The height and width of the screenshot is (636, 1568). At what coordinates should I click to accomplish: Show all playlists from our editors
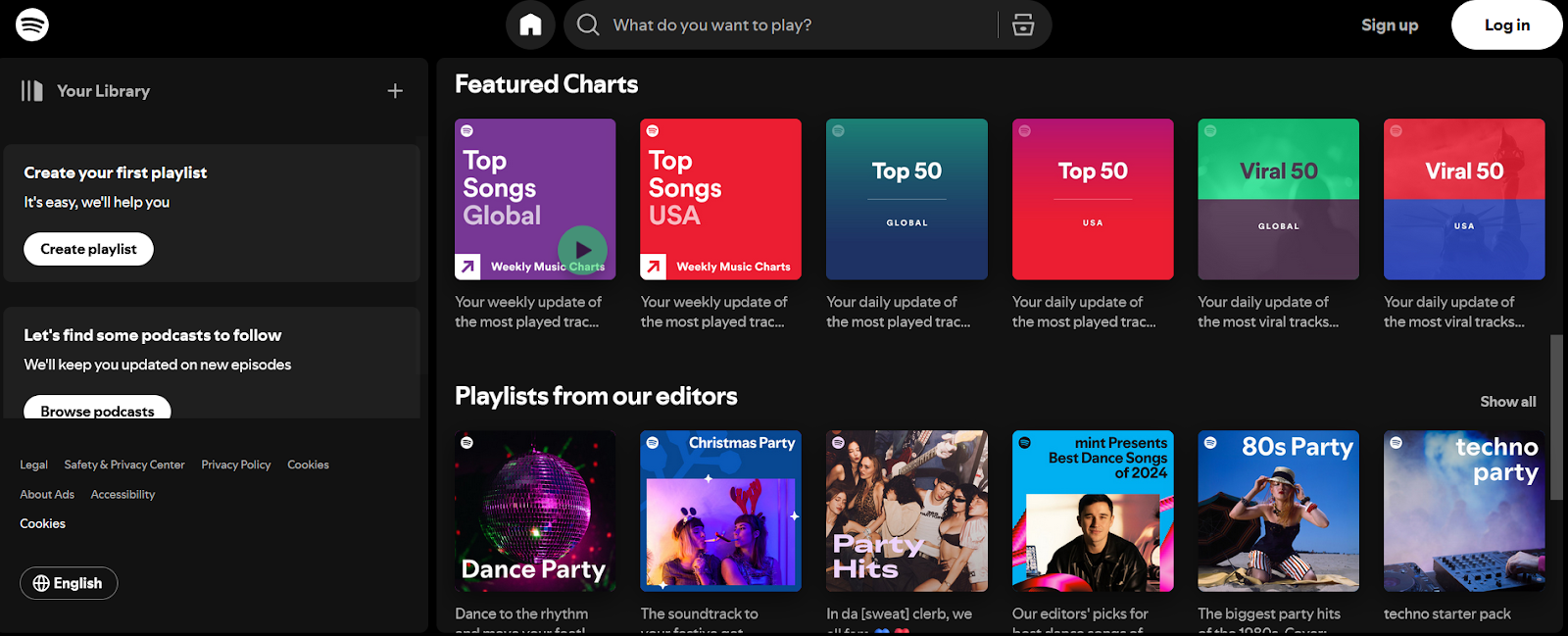[x=1507, y=402]
